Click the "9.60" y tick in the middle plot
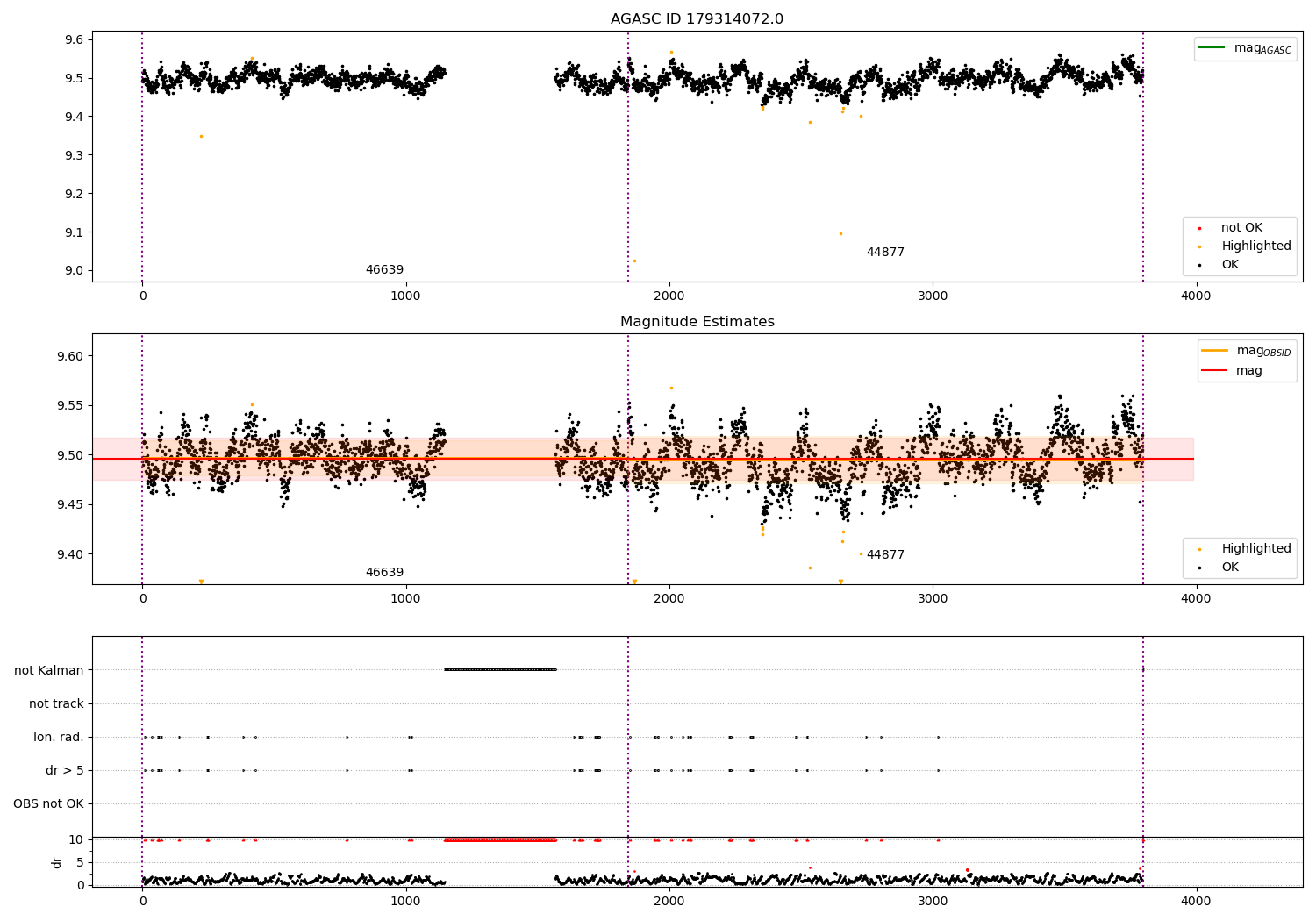This screenshot has height=921, width=1316. (x=70, y=356)
